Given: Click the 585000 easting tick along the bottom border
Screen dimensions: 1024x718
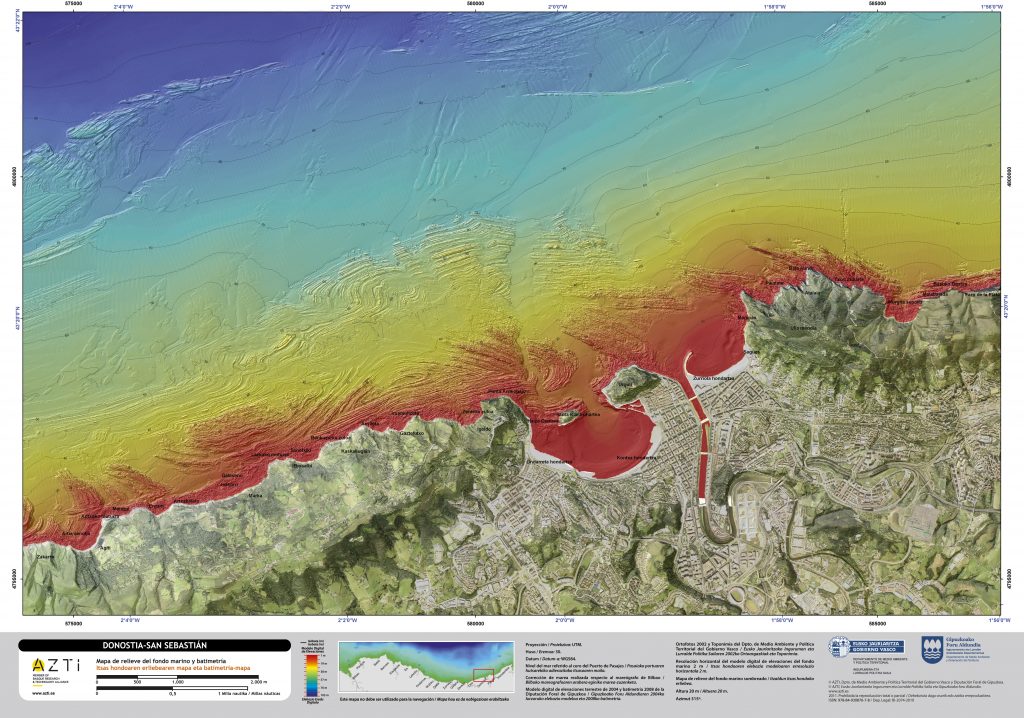Looking at the screenshot, I should point(878,623).
